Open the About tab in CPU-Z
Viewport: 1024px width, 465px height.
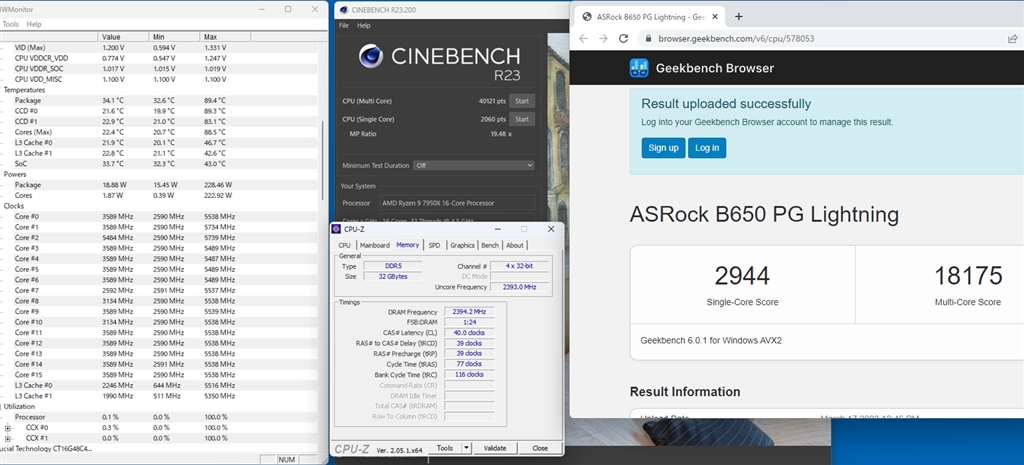tap(515, 245)
